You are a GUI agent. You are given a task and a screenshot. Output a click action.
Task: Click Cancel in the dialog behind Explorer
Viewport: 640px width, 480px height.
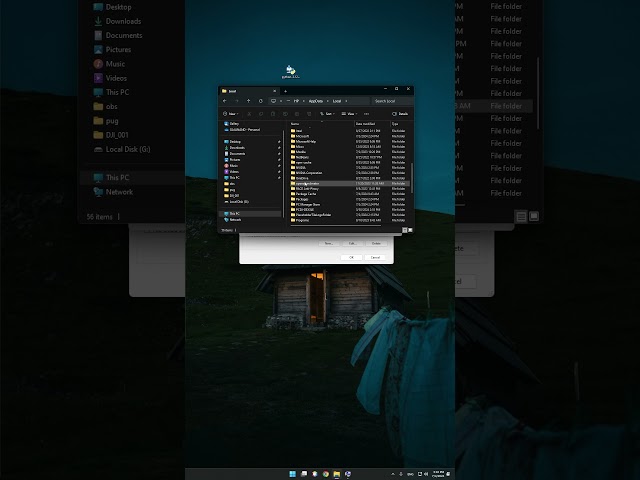tap(376, 258)
